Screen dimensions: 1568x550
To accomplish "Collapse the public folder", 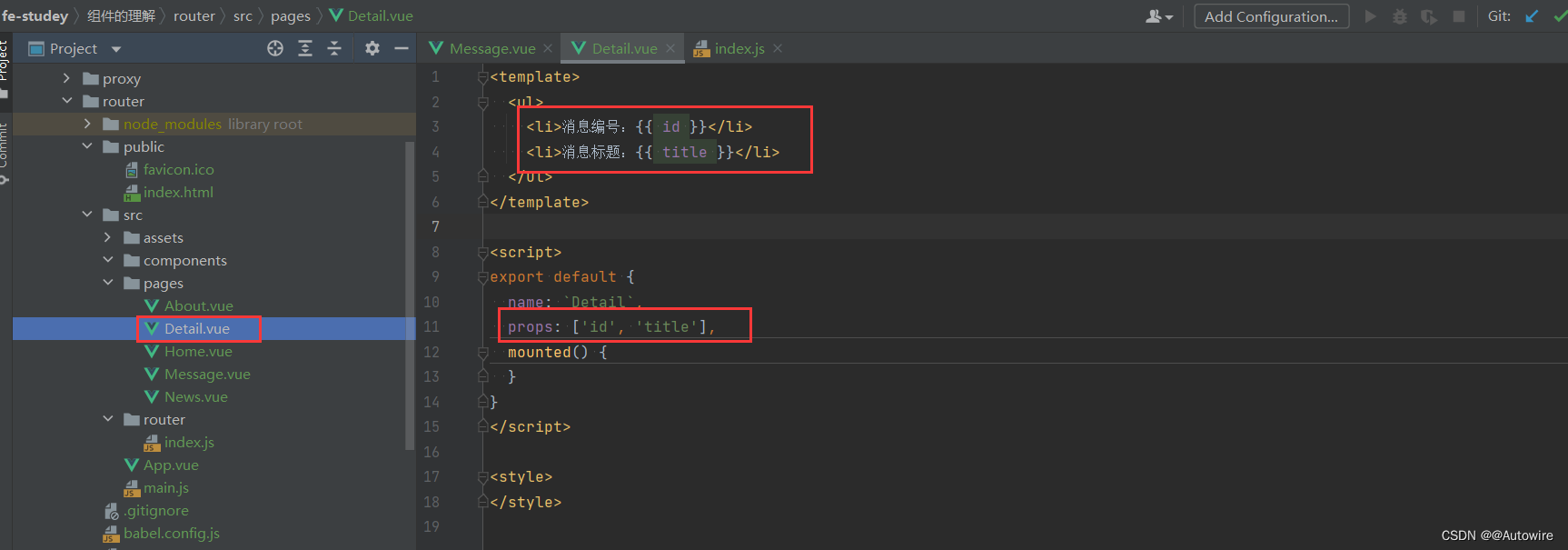I will click(x=87, y=146).
